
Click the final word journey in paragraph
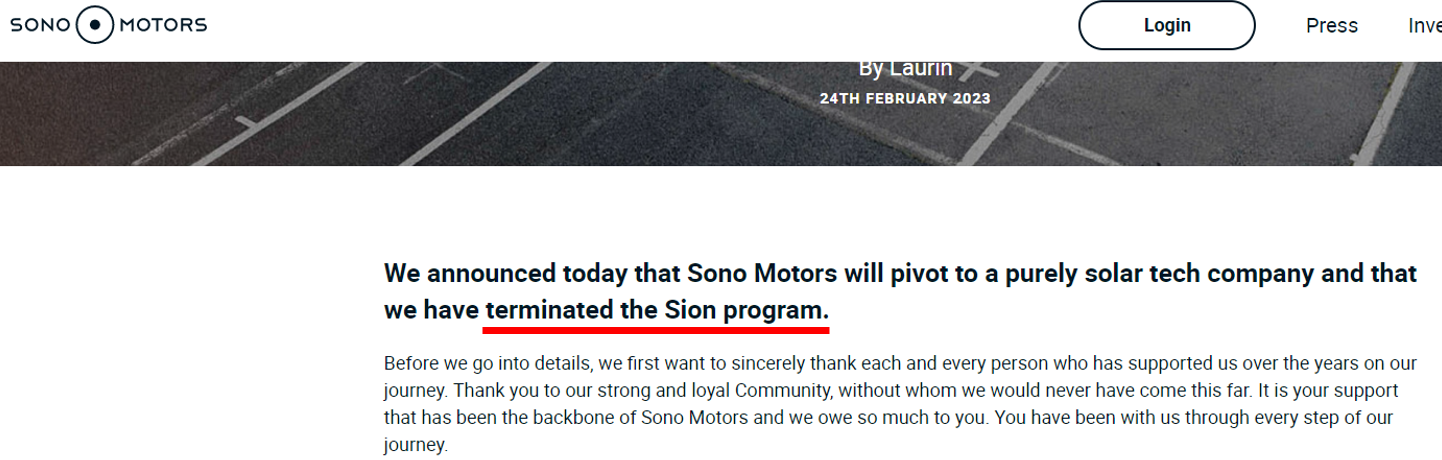(414, 445)
